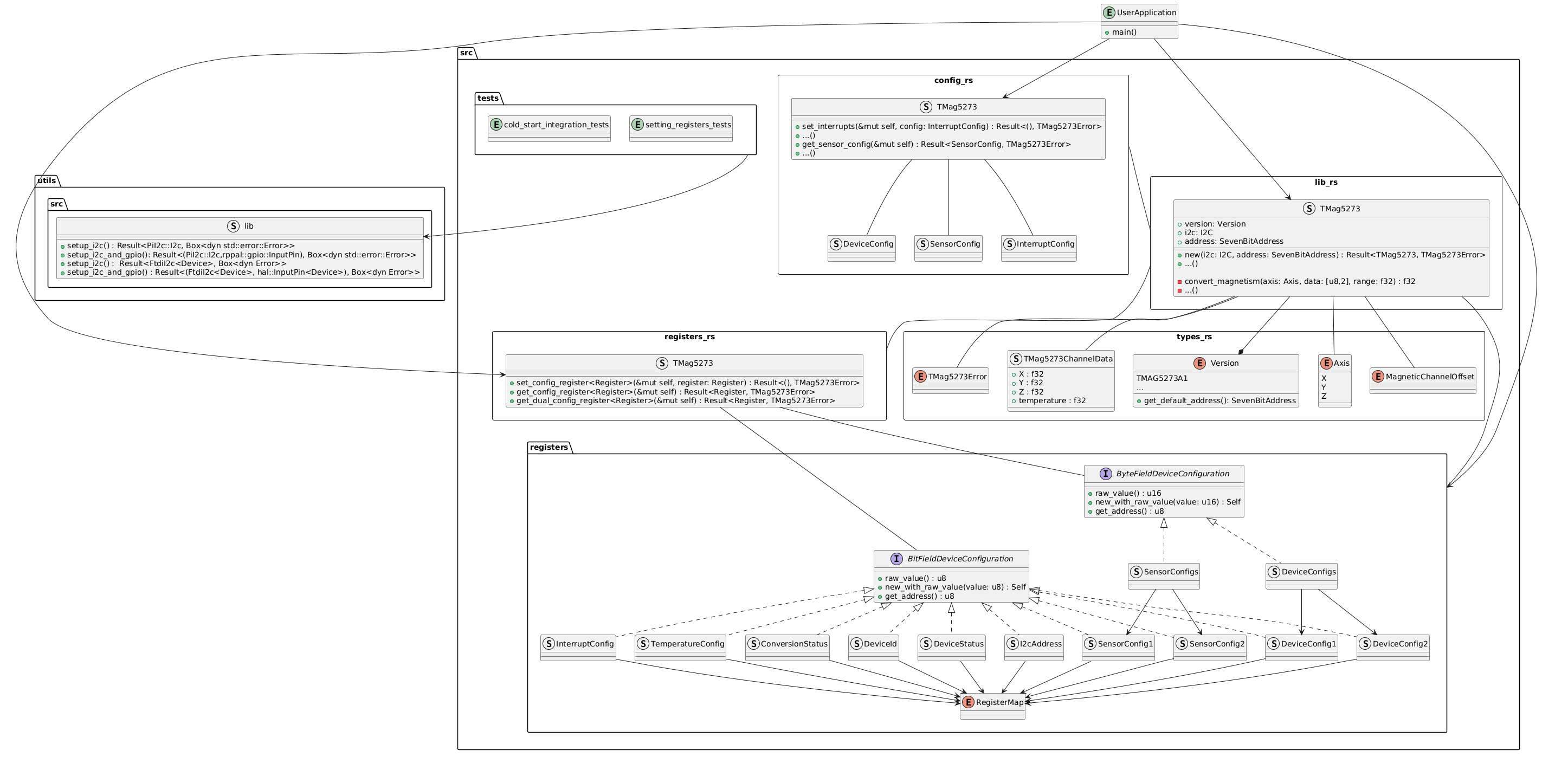This screenshot has width=1568, height=757.
Task: Click the S icon of SensorConfig2
Action: coord(1182,643)
